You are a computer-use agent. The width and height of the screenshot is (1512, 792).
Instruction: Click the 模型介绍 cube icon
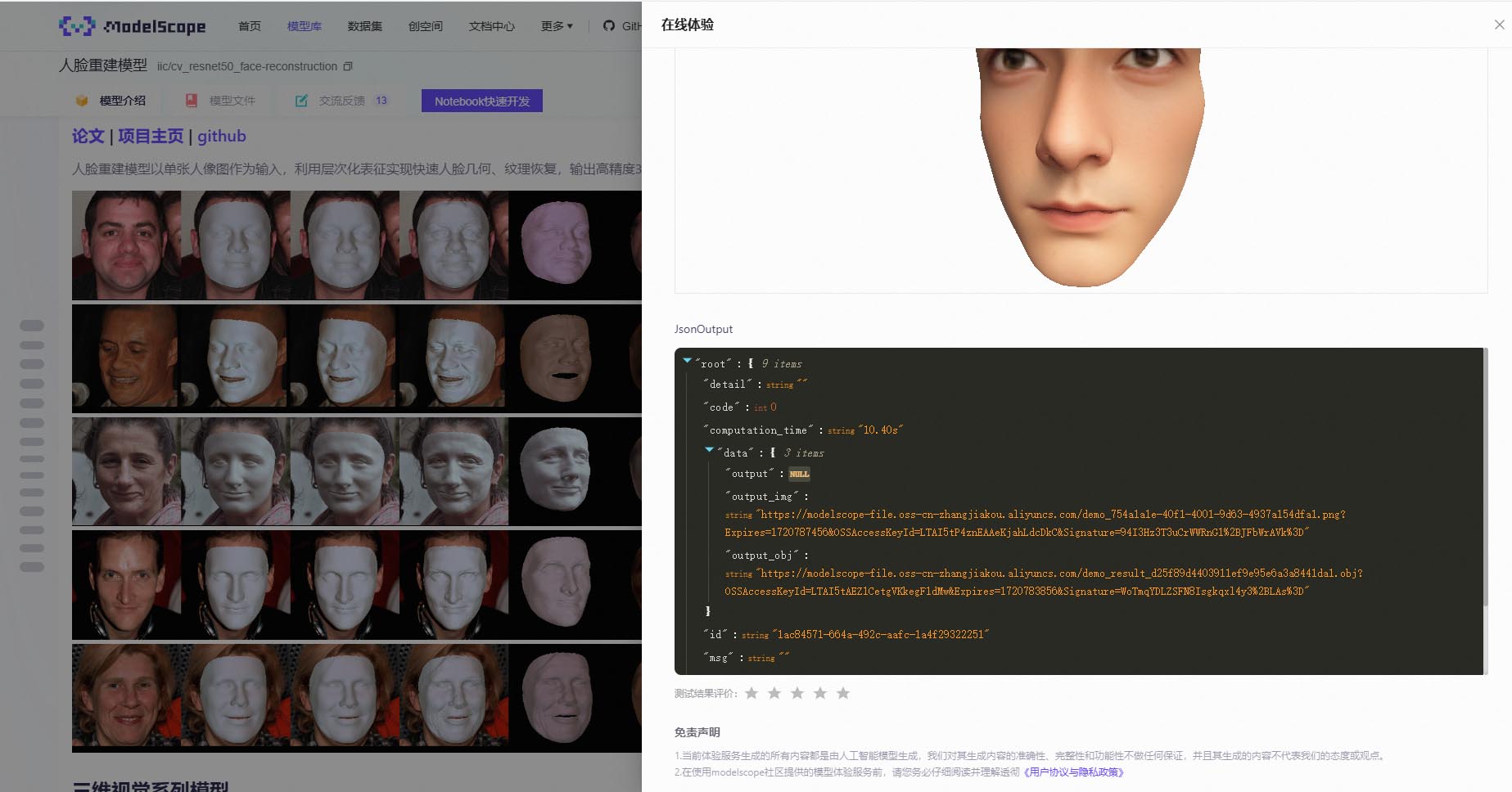(82, 101)
